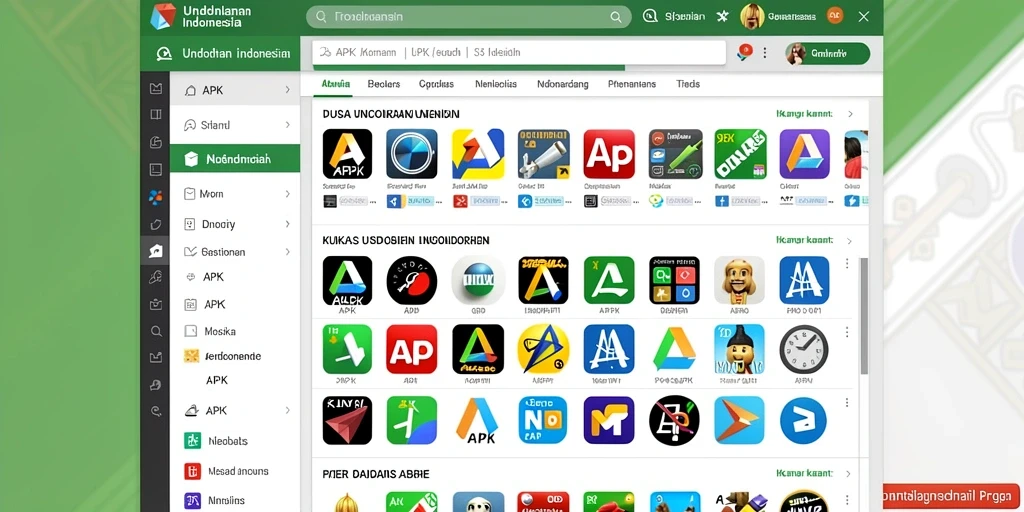
Task: Open the black APK app with orange A
Action: pos(347,154)
